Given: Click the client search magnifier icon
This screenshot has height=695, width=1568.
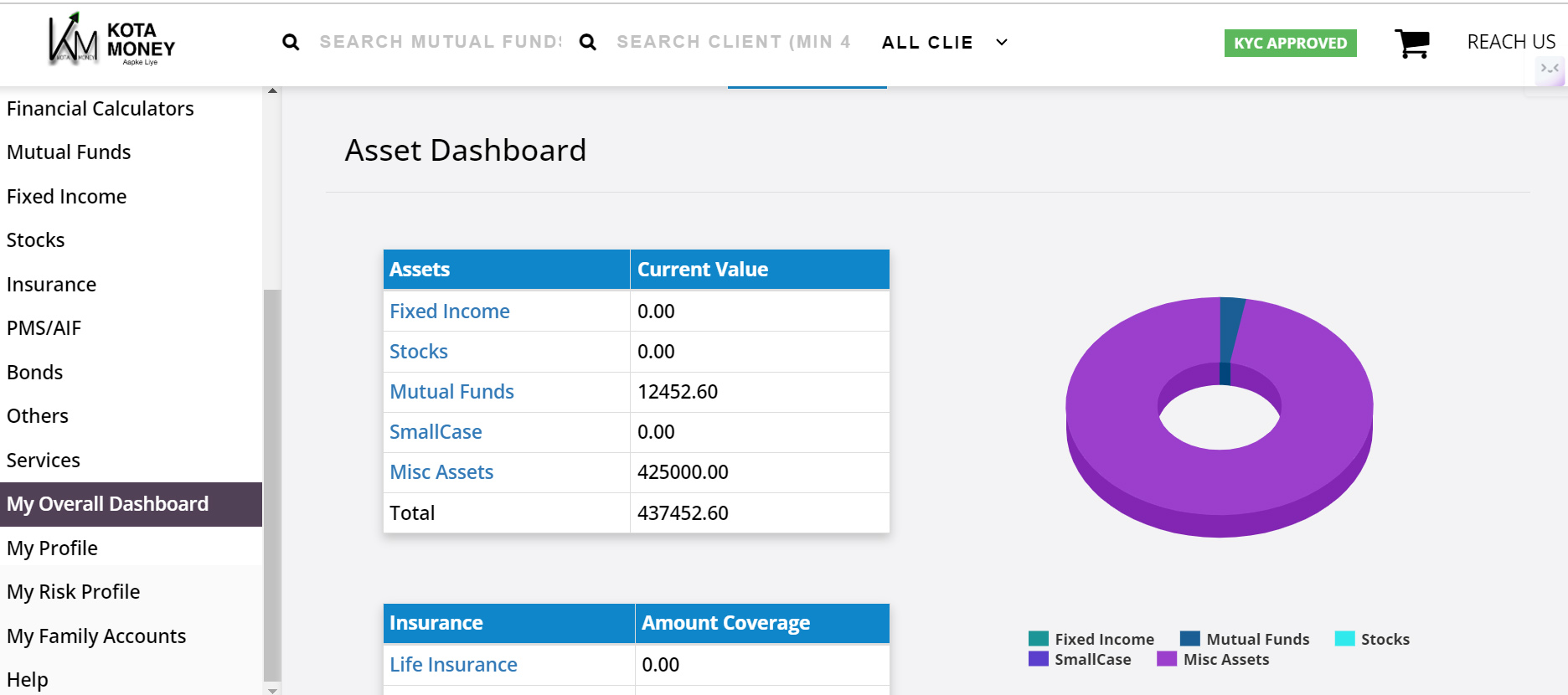Looking at the screenshot, I should coord(588,42).
